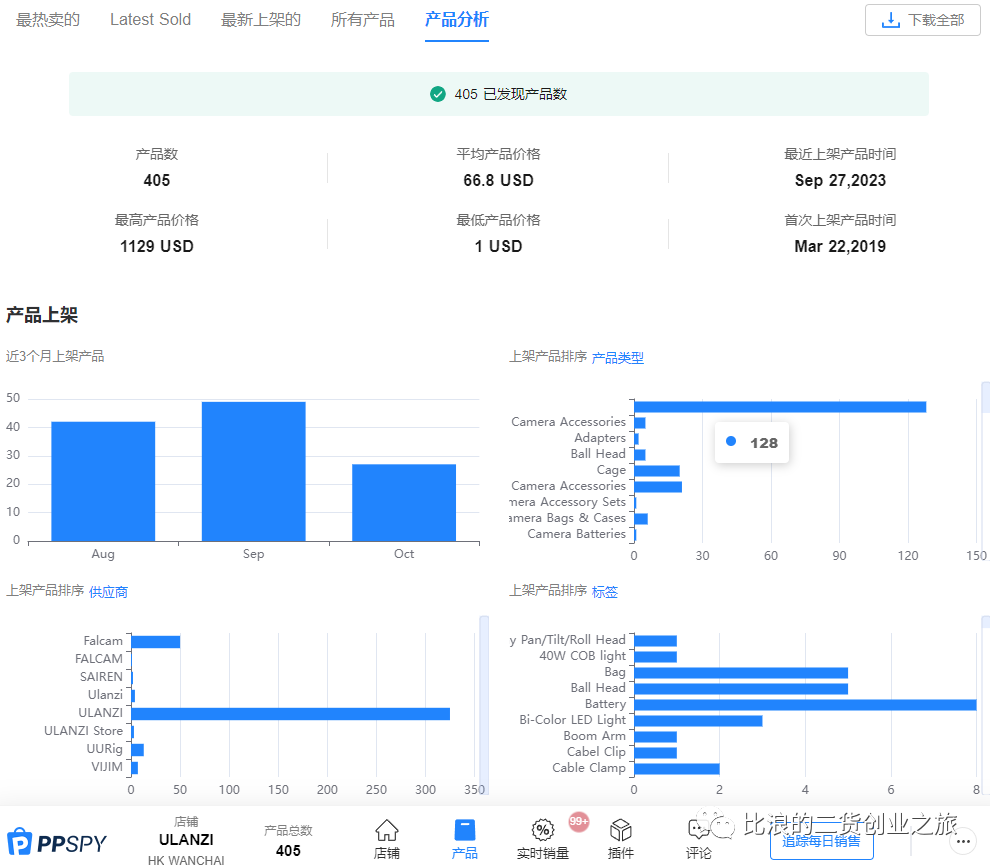Click the Battery bar in tags chart
The height and width of the screenshot is (868, 990).
[x=805, y=705]
